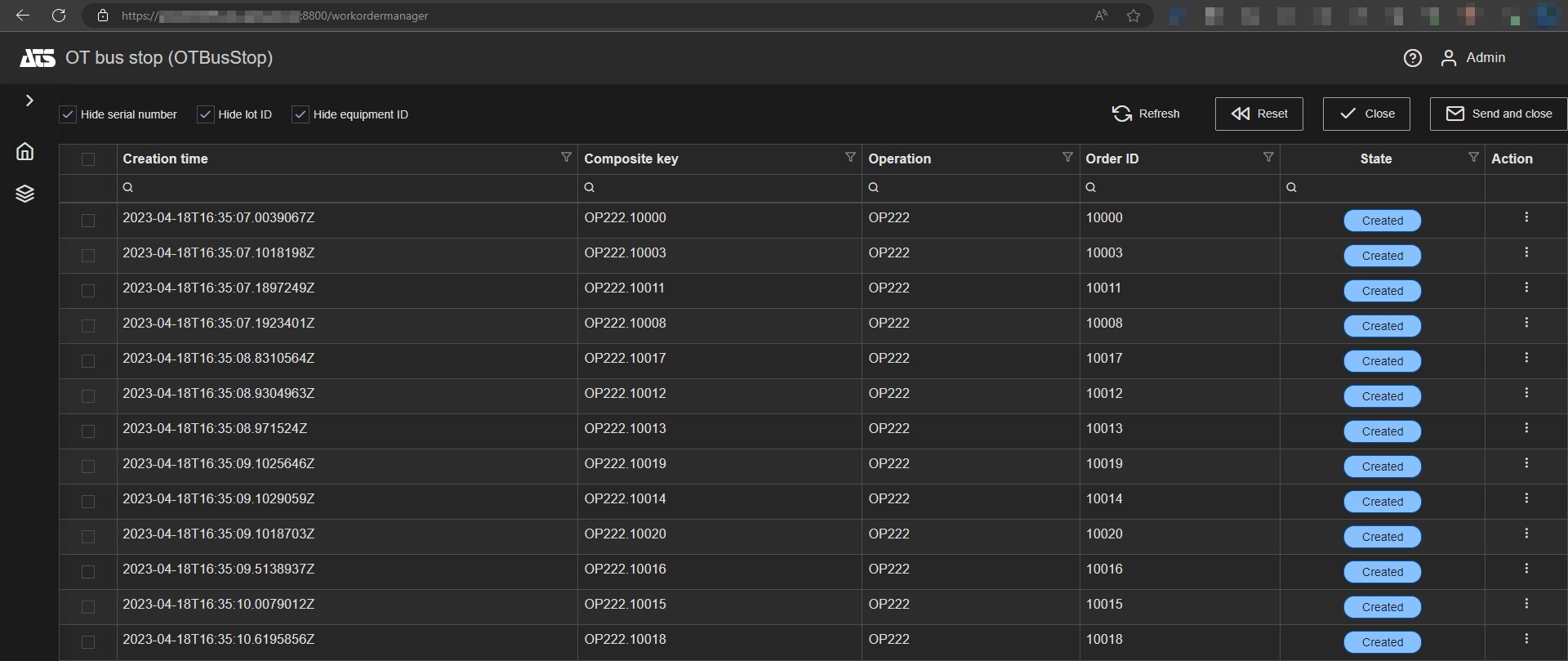Uncheck Hide serial number checkbox
Screen dimensions: 1568x661
point(69,114)
